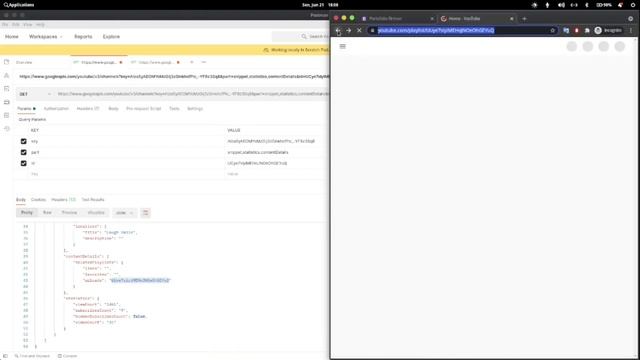Open Find and Replace in status bar

pos(32,356)
